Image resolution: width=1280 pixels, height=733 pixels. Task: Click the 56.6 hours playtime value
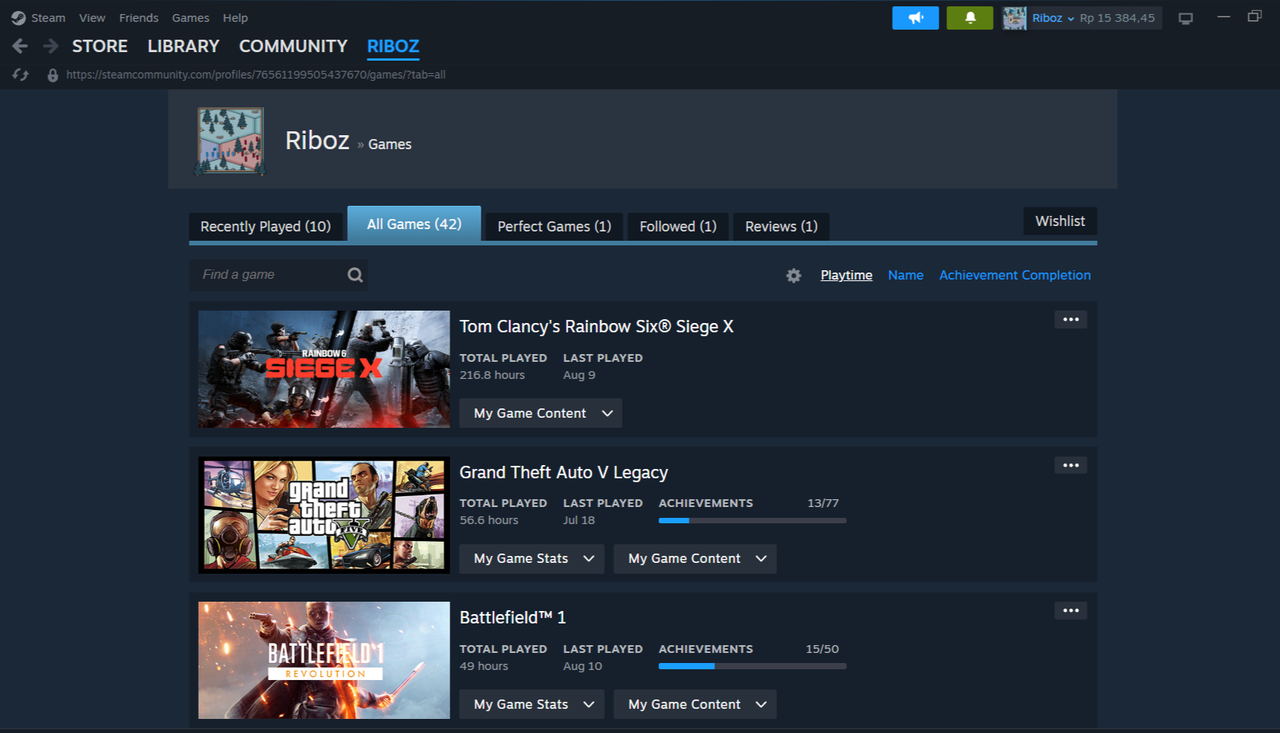coord(489,520)
